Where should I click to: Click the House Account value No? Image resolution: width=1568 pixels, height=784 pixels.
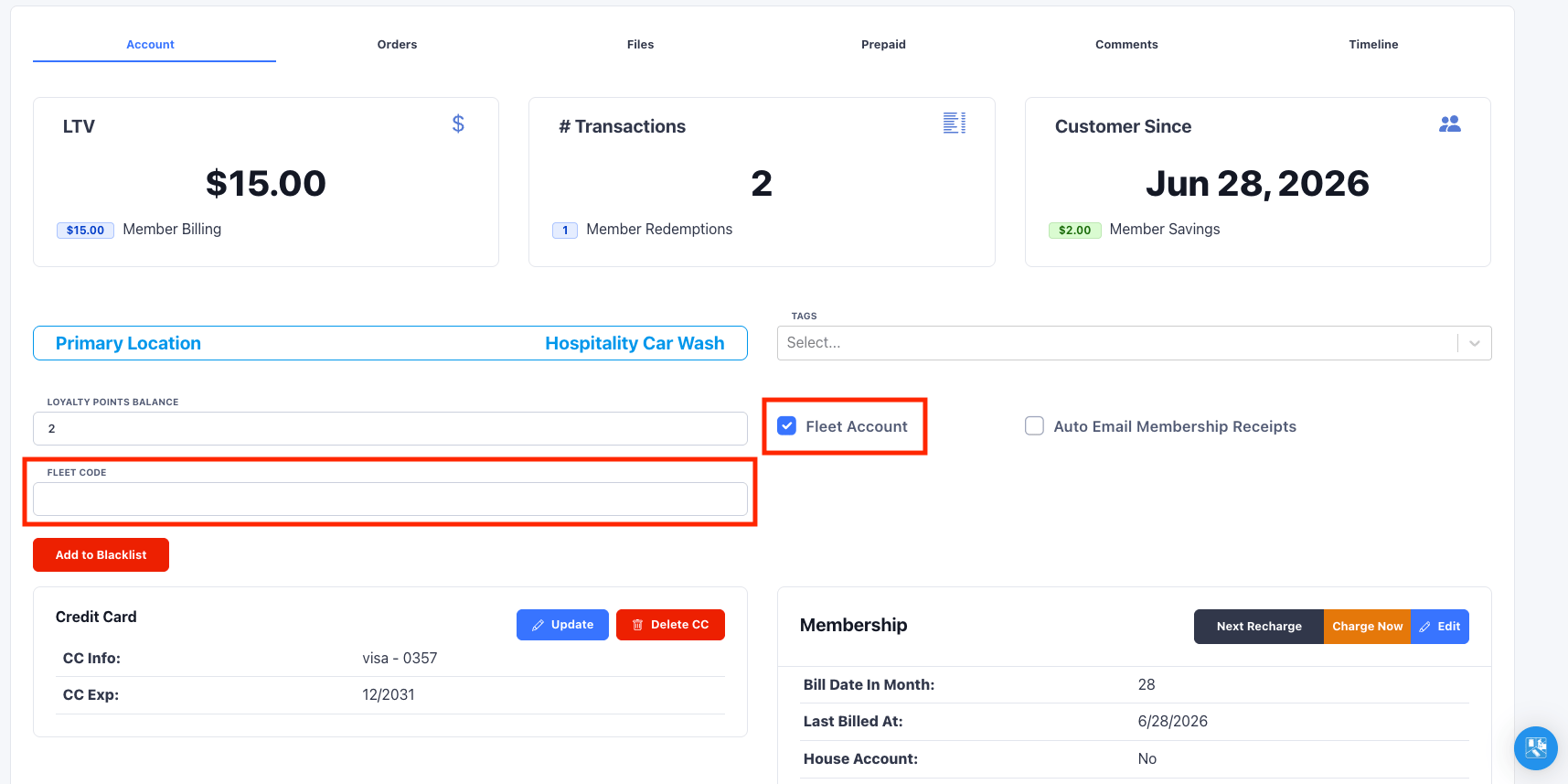[x=1147, y=758]
